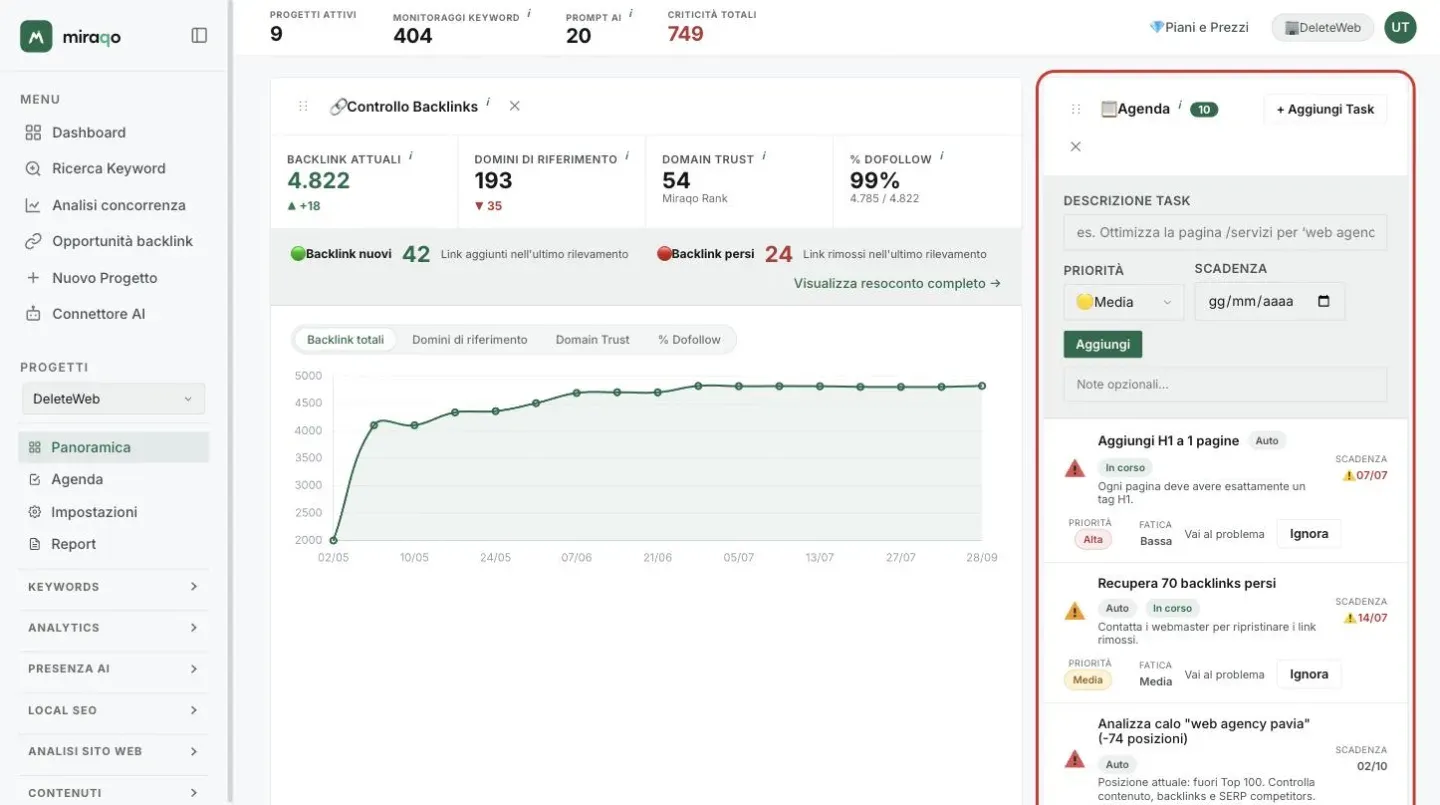Click the info icon next to Domain Trust
Viewport: 1440px width, 805px height.
pos(764,156)
